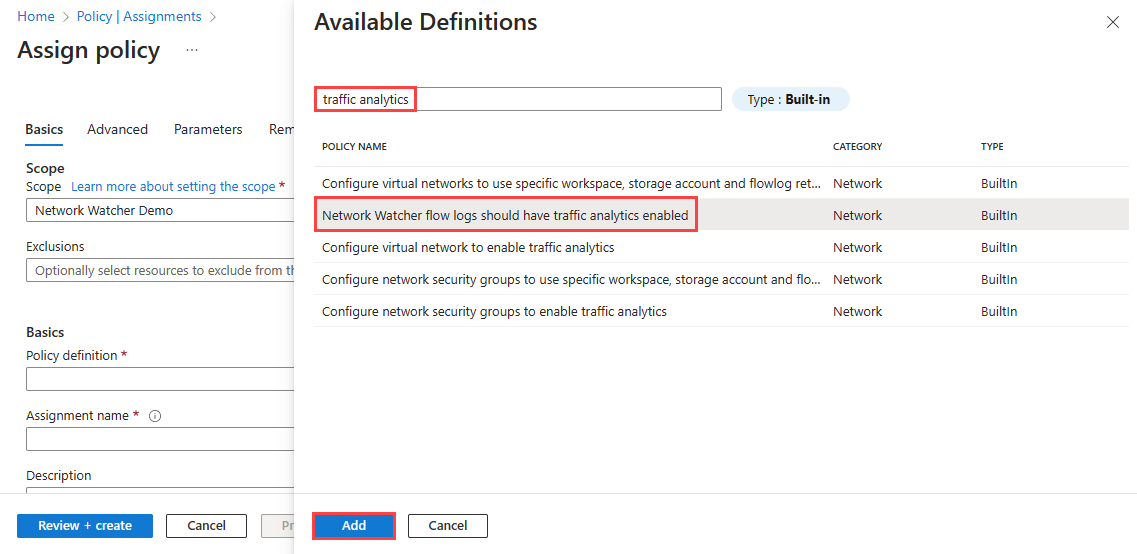Click the Review + create button
The image size is (1137, 554).
pos(85,526)
